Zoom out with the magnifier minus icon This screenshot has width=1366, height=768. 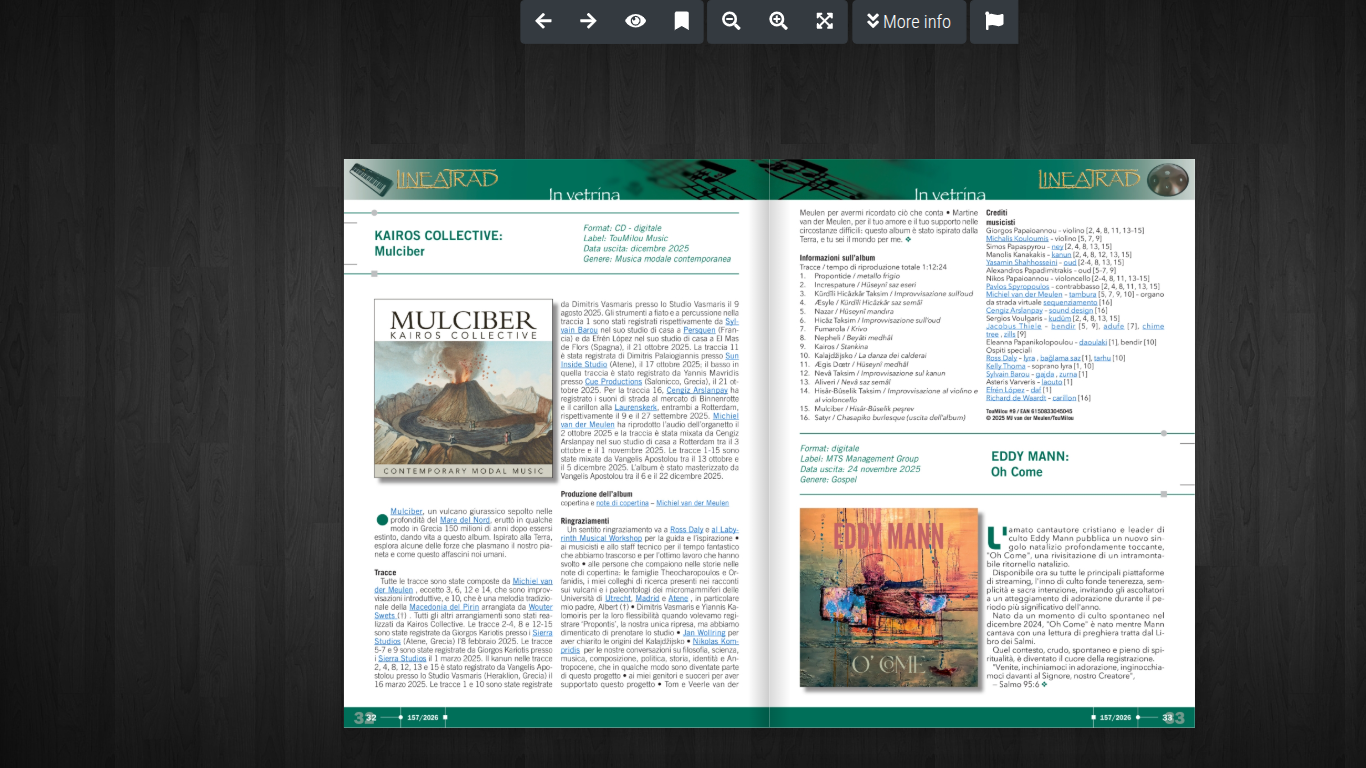pos(731,21)
